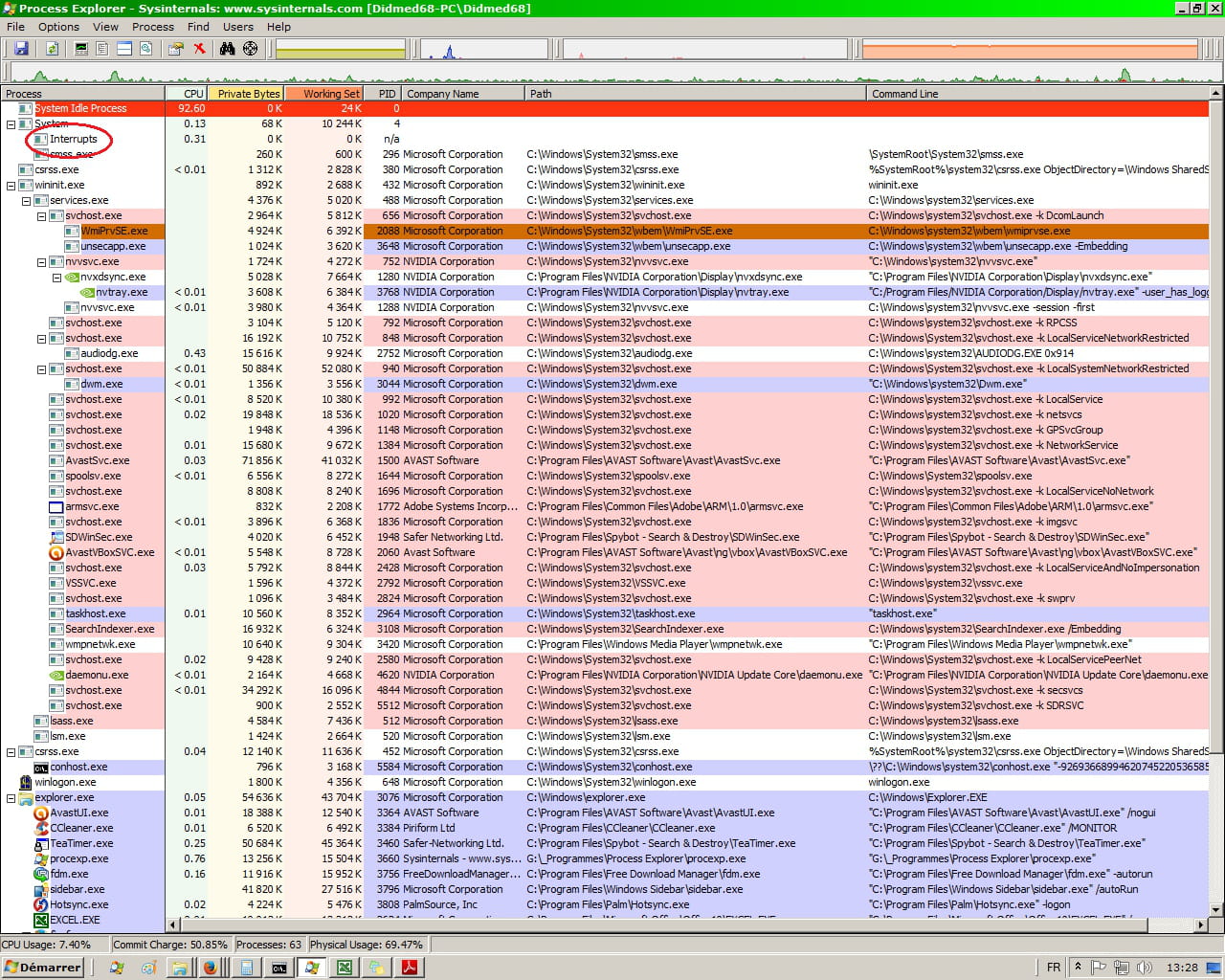Open System Information from the toolbar
Image resolution: width=1225 pixels, height=980 pixels.
click(81, 48)
